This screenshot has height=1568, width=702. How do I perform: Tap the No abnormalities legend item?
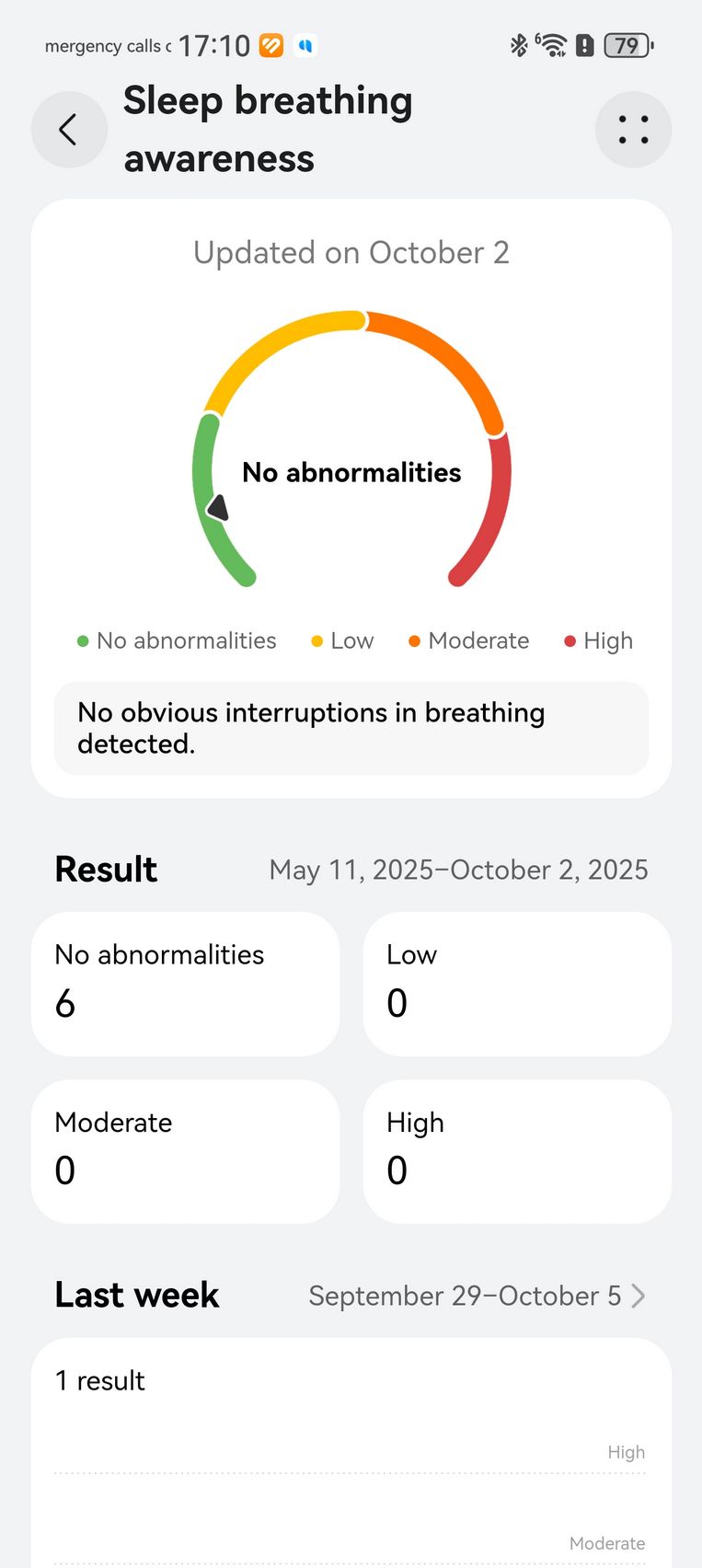(177, 640)
